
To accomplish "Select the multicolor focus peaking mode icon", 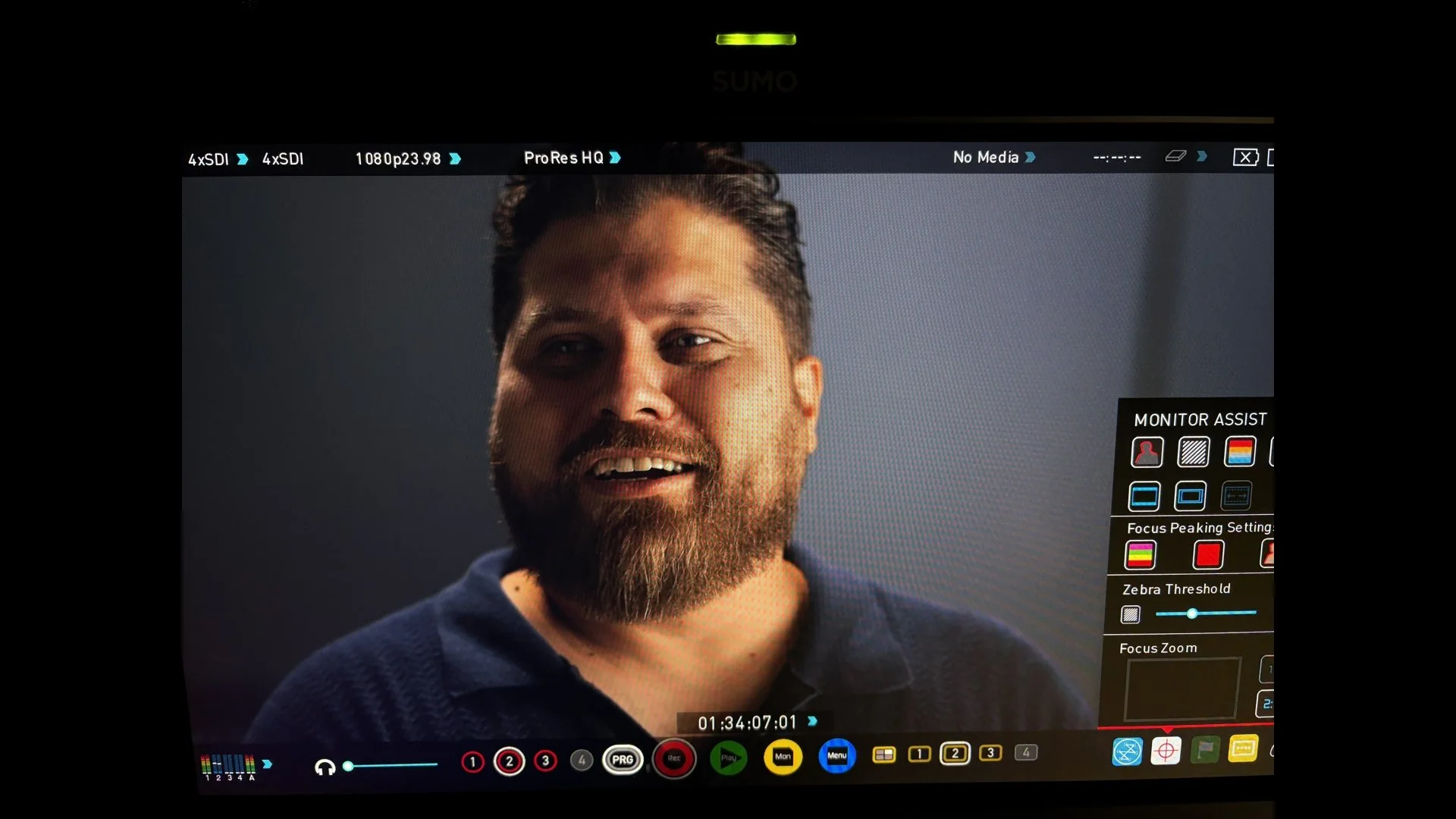I will point(1140,555).
